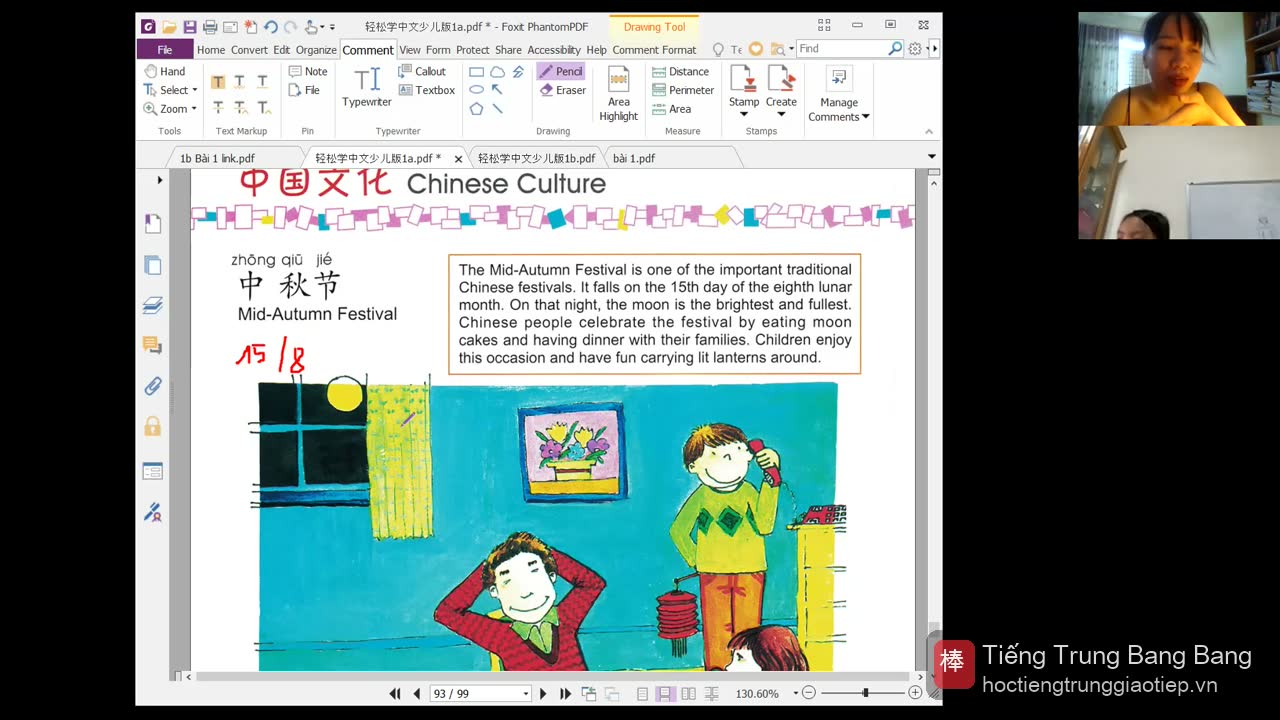Select the Pencil drawing tool

coord(560,71)
